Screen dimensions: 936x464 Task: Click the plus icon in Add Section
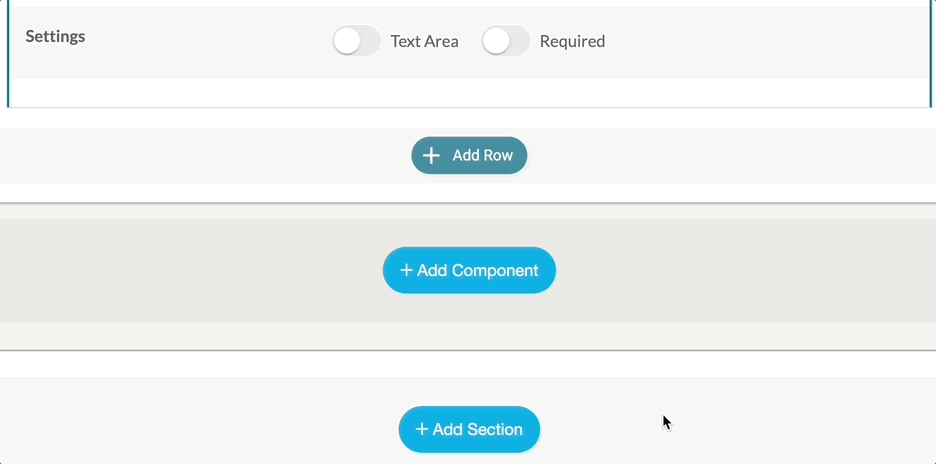(x=422, y=429)
